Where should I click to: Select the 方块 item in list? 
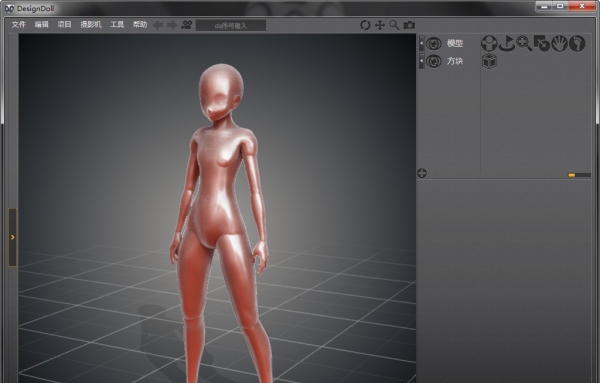[455, 61]
